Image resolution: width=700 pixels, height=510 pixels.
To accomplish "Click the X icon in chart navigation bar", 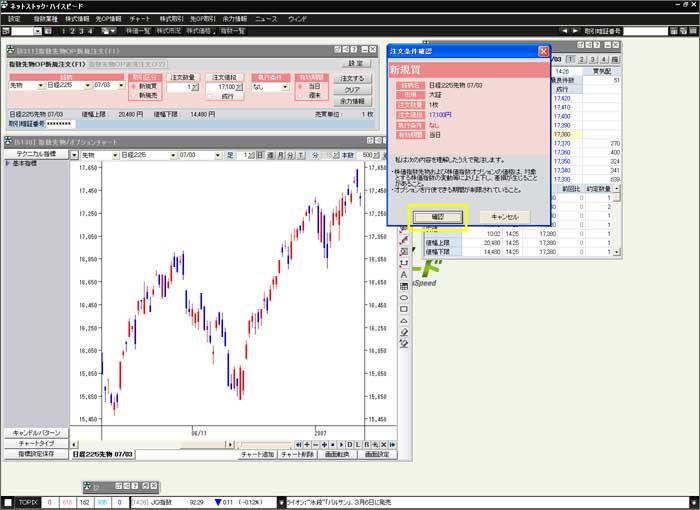I will click(383, 444).
